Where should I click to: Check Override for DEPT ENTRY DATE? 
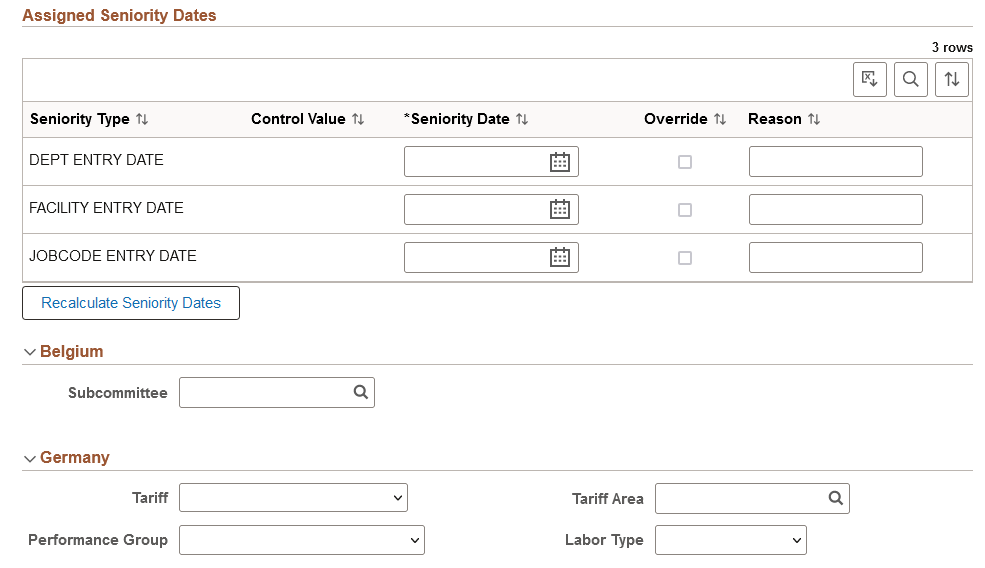point(685,162)
